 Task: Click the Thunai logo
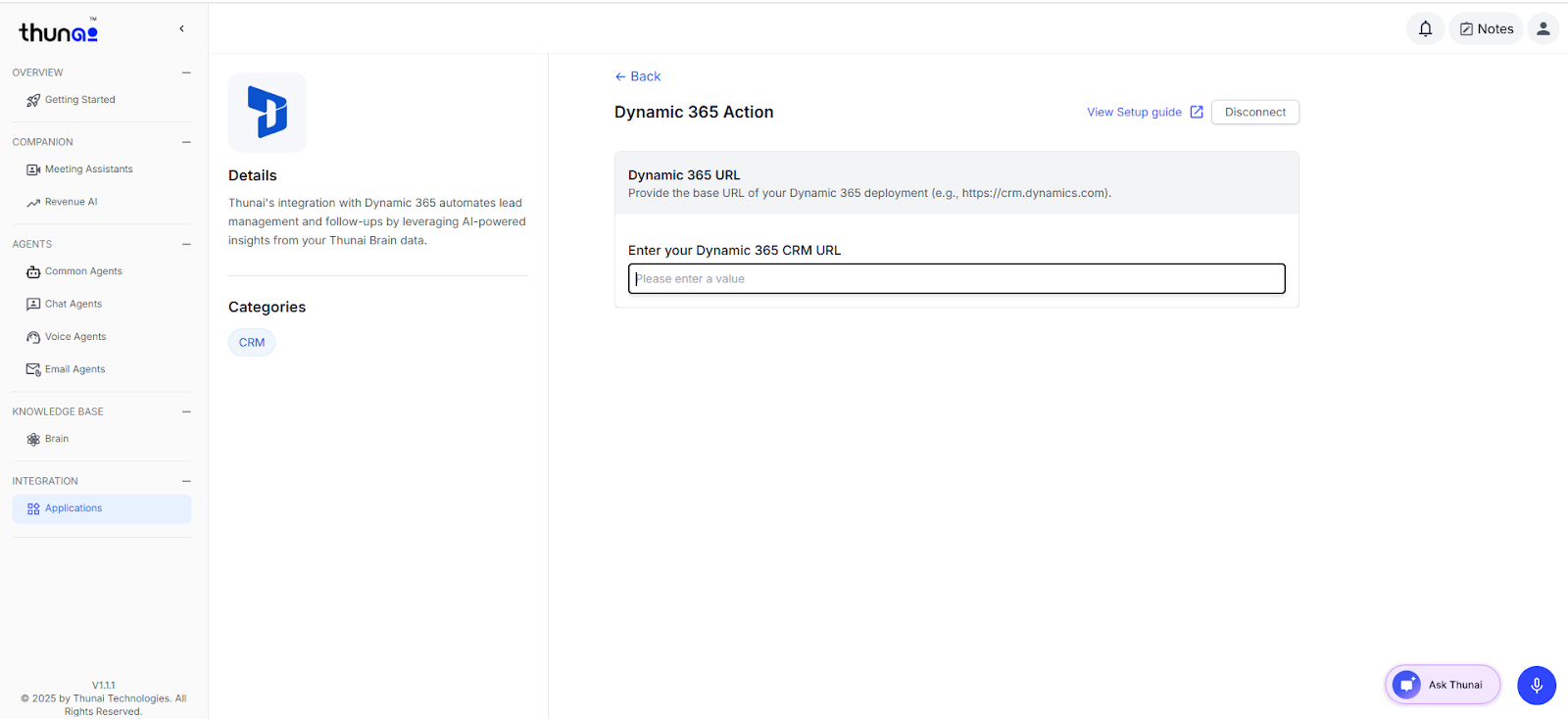tap(59, 31)
